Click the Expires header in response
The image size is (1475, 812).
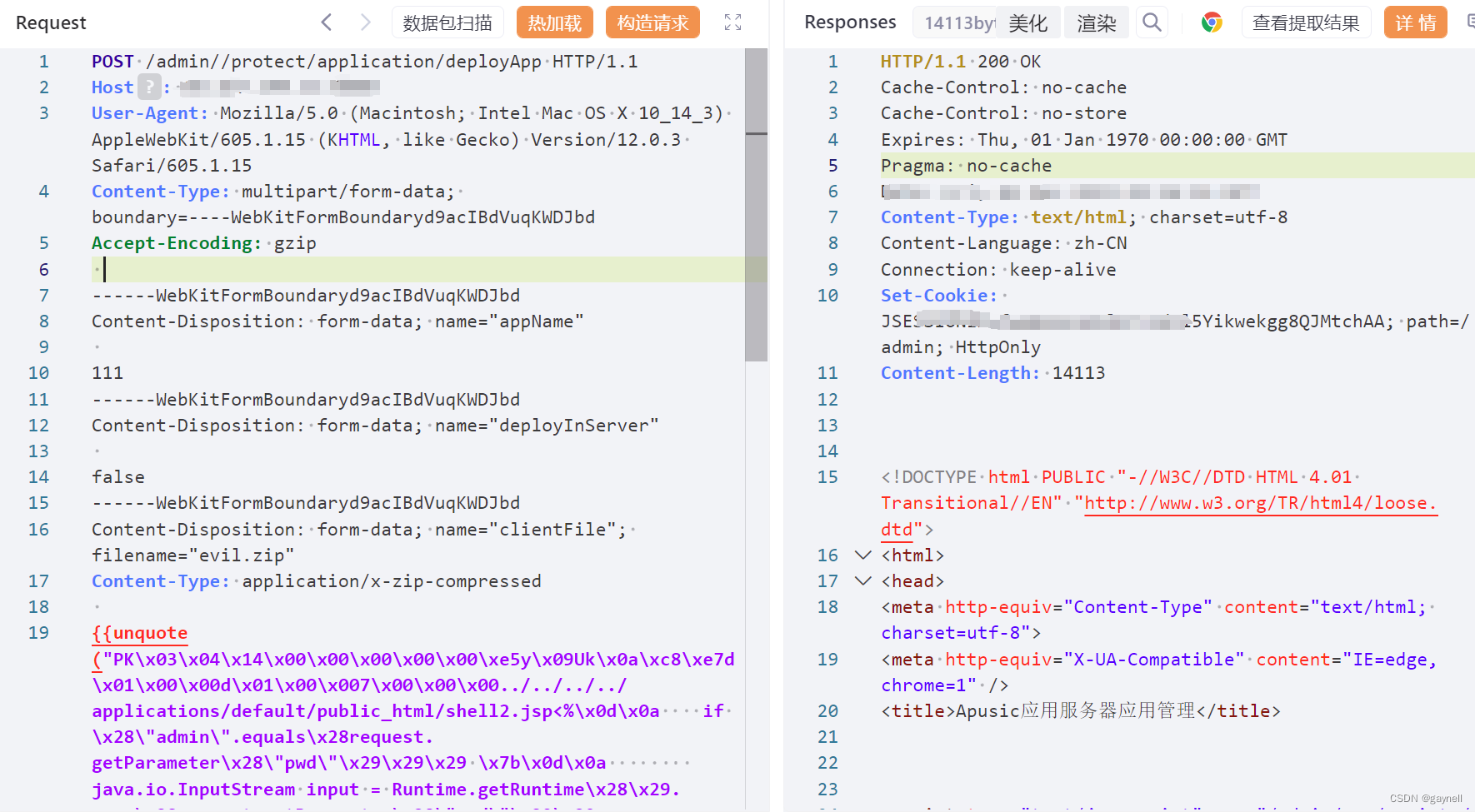(1084, 139)
